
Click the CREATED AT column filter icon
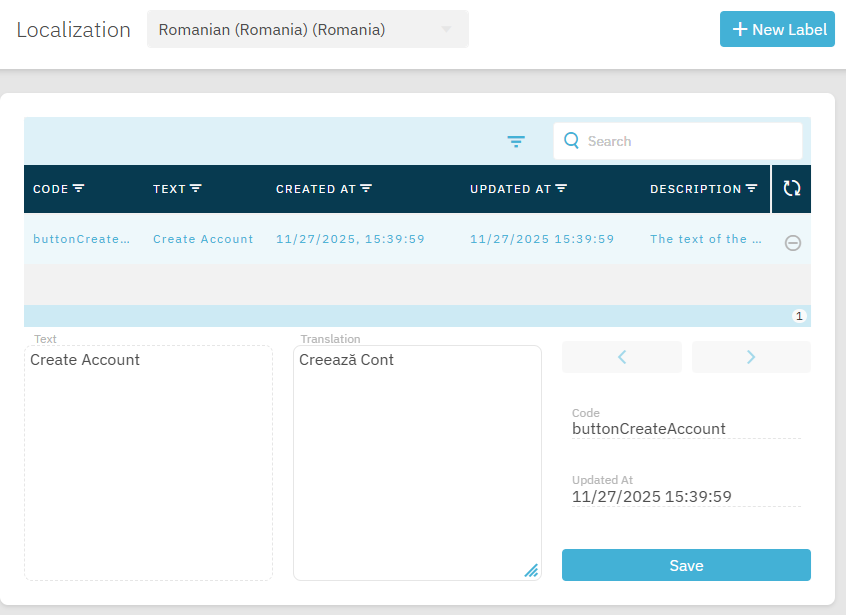(366, 188)
